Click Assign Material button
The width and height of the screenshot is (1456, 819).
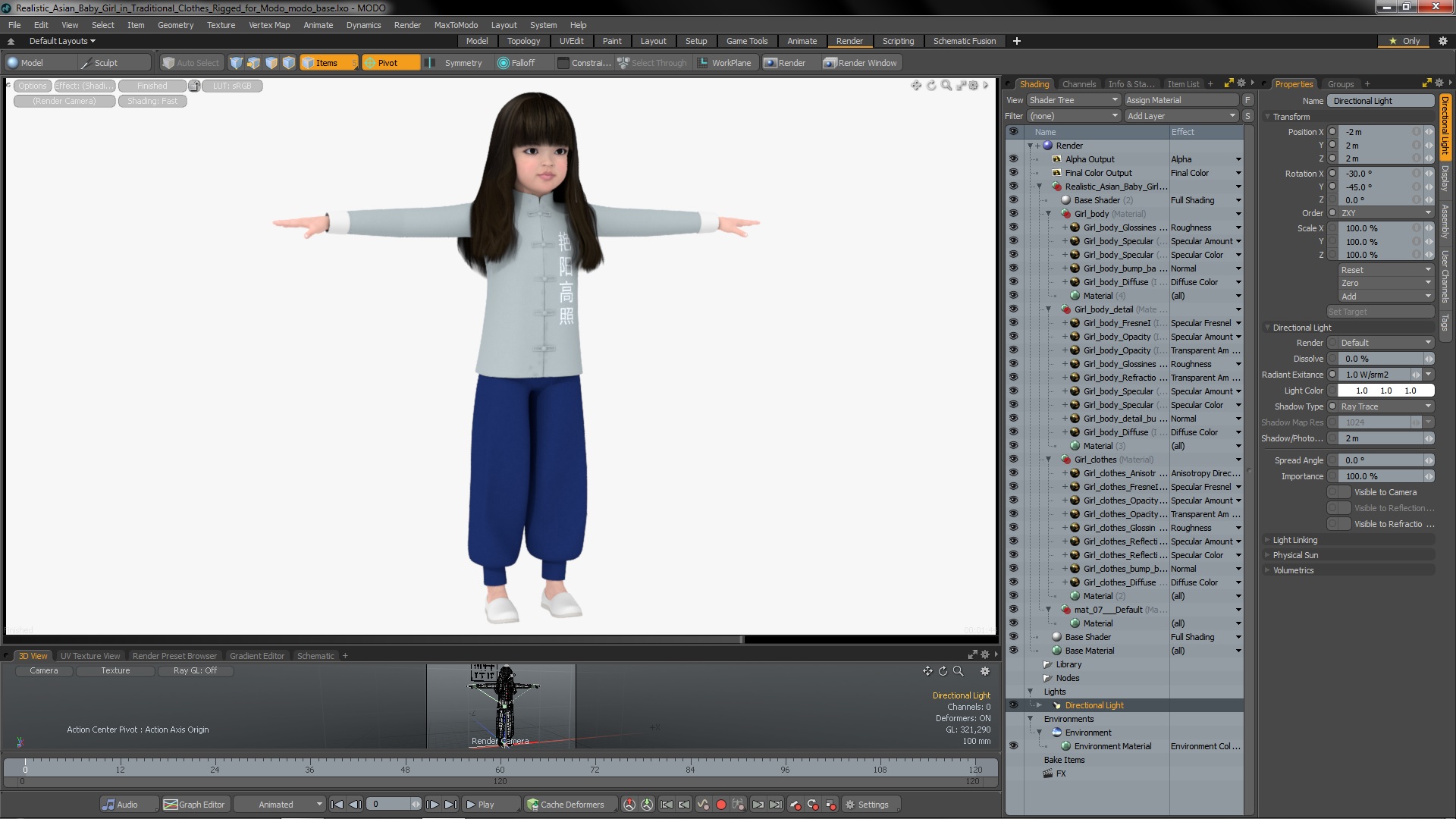coord(1181,100)
